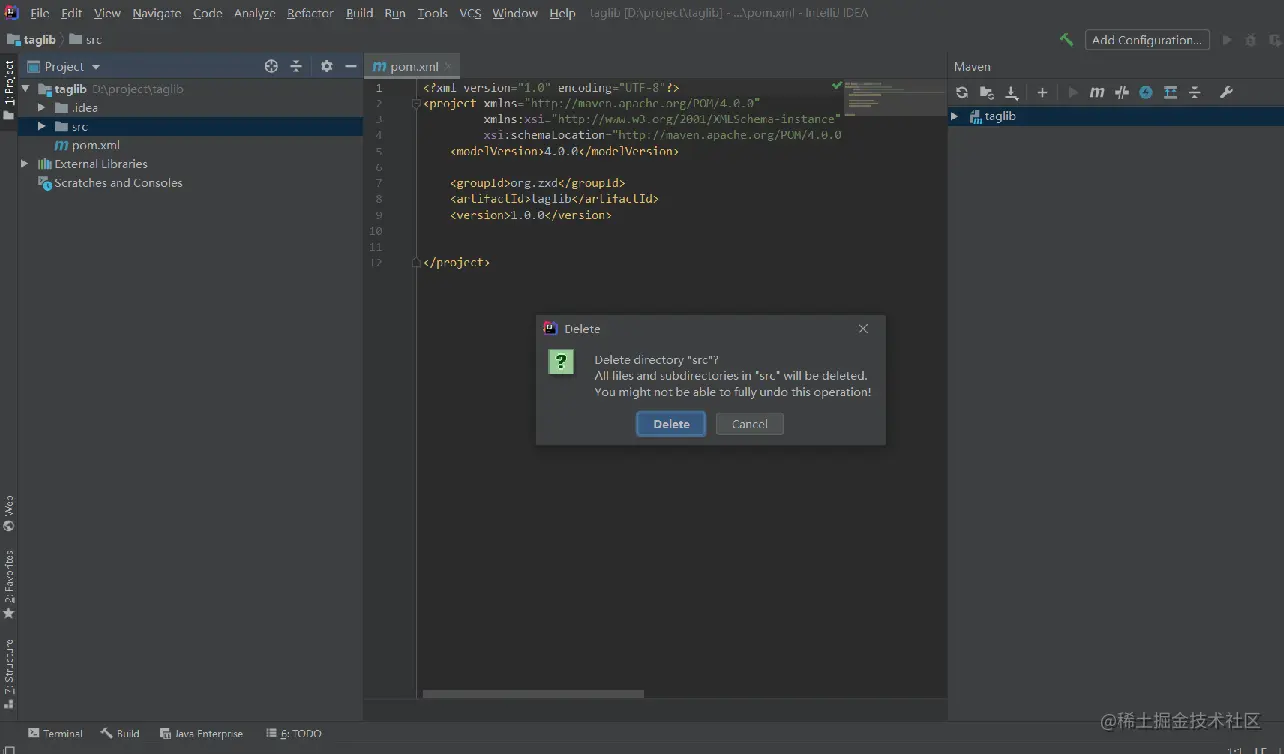Open the Navigate menu
The width and height of the screenshot is (1284, 754).
tap(157, 13)
